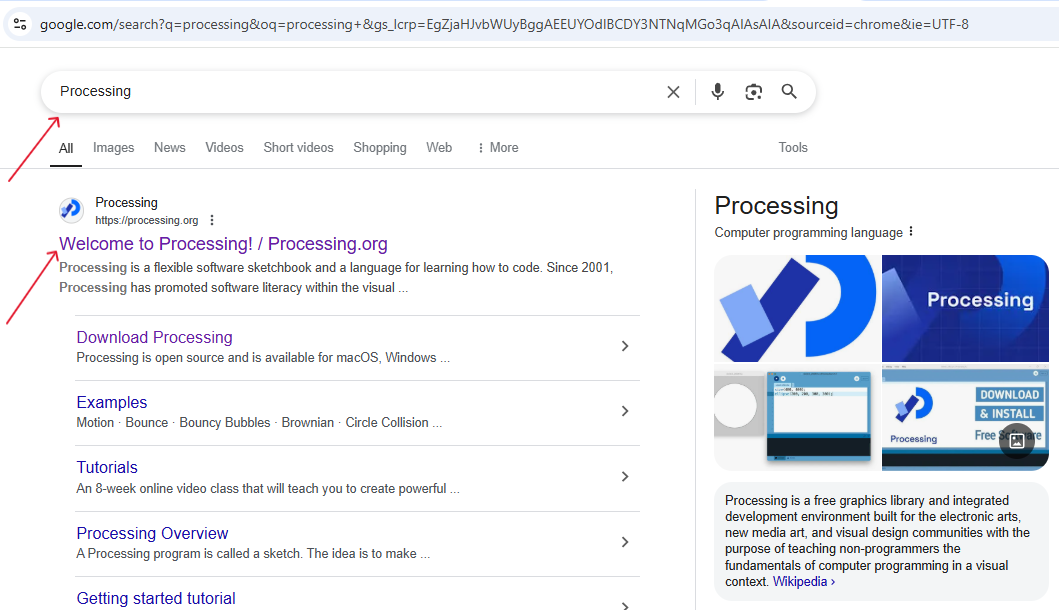The image size is (1059, 610).
Task: Expand the Tutorials sitelink chevron
Action: tap(625, 477)
